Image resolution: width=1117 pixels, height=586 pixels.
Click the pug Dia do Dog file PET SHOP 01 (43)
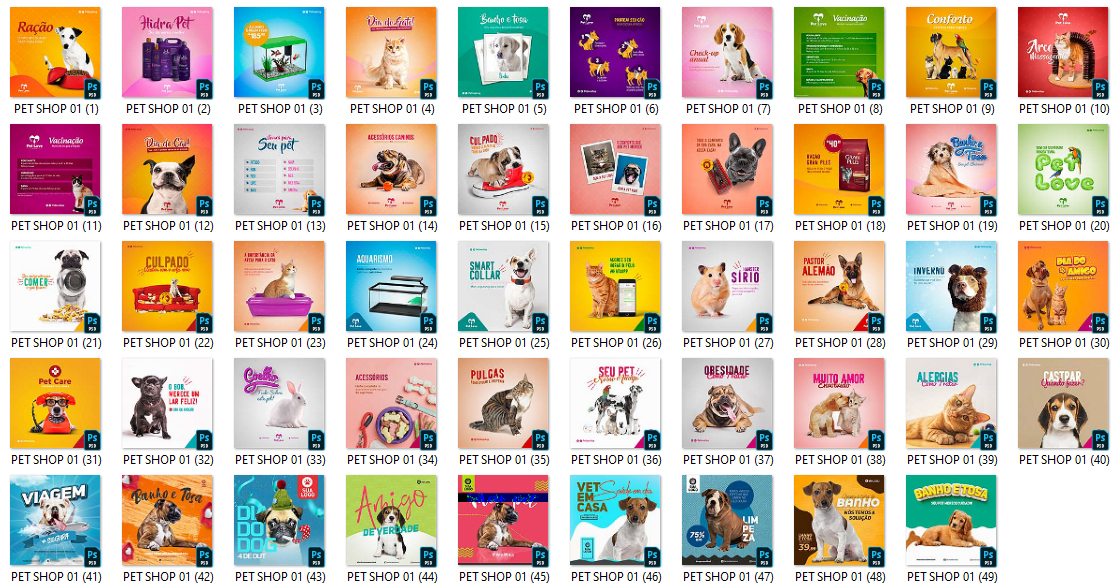pyautogui.click(x=279, y=520)
